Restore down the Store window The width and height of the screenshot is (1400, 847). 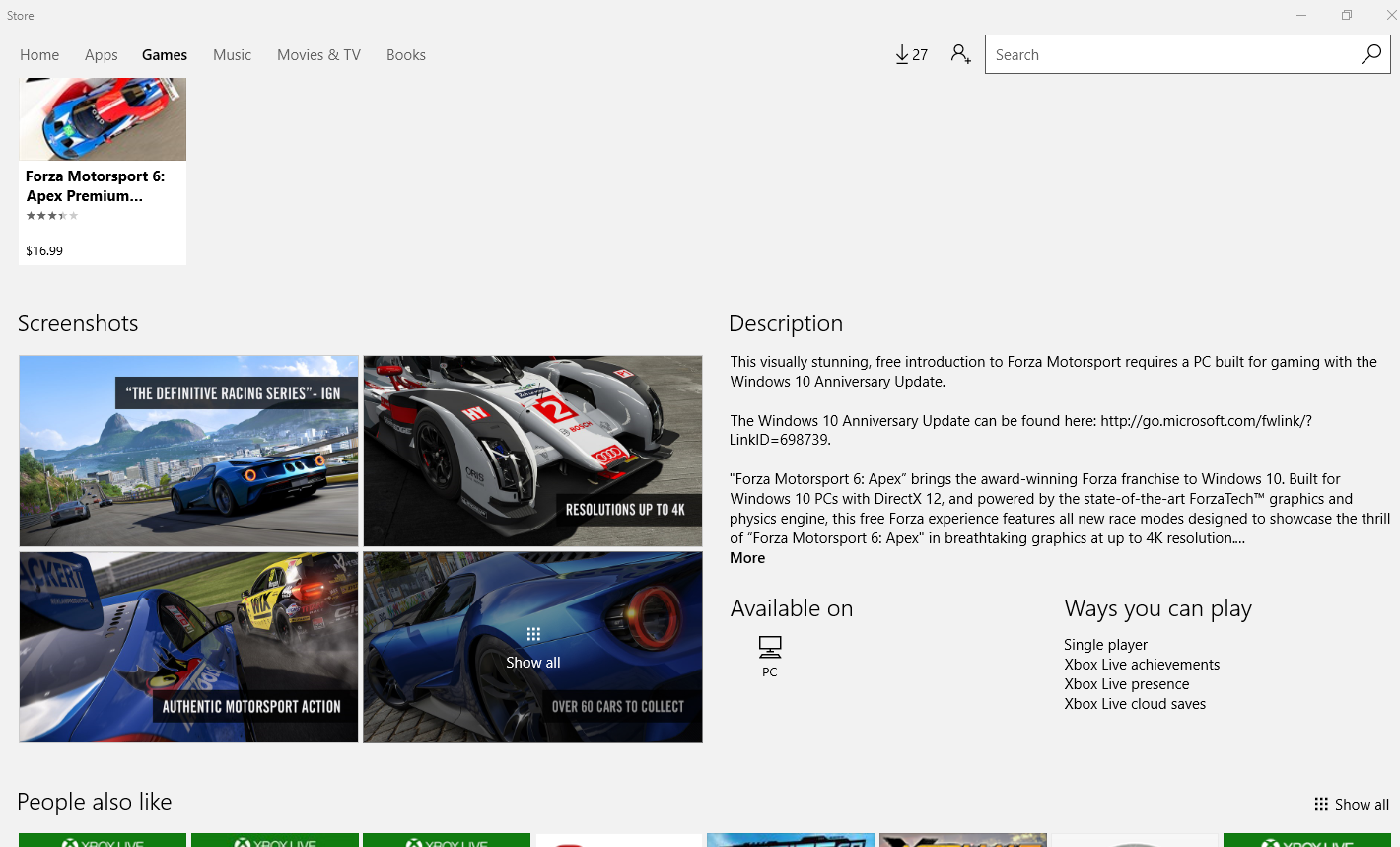(1347, 15)
